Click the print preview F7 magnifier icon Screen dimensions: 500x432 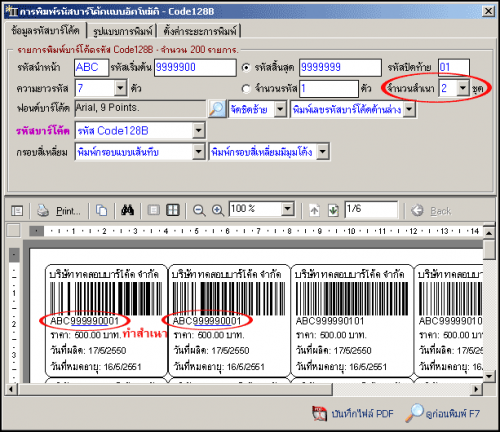(x=414, y=413)
